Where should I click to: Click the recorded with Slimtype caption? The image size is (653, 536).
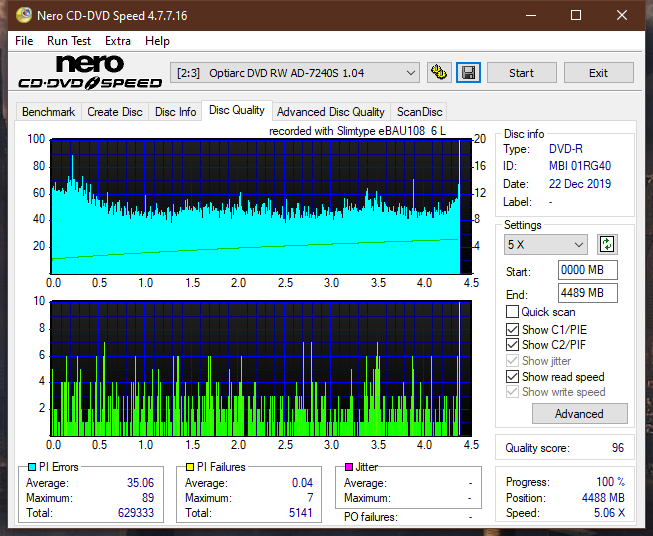point(357,131)
